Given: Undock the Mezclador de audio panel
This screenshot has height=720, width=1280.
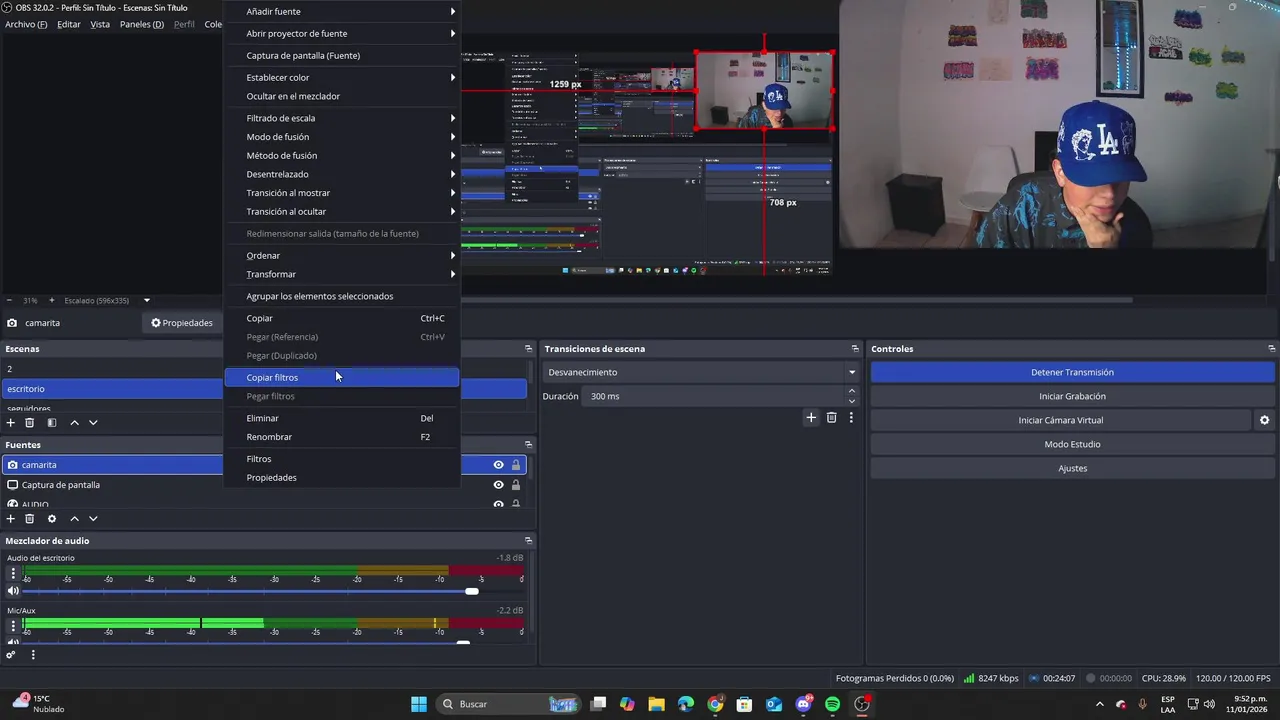Looking at the screenshot, I should click(528, 541).
